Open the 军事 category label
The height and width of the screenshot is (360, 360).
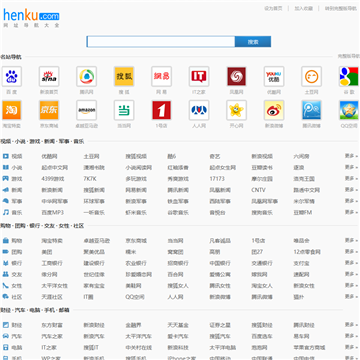[17, 201]
